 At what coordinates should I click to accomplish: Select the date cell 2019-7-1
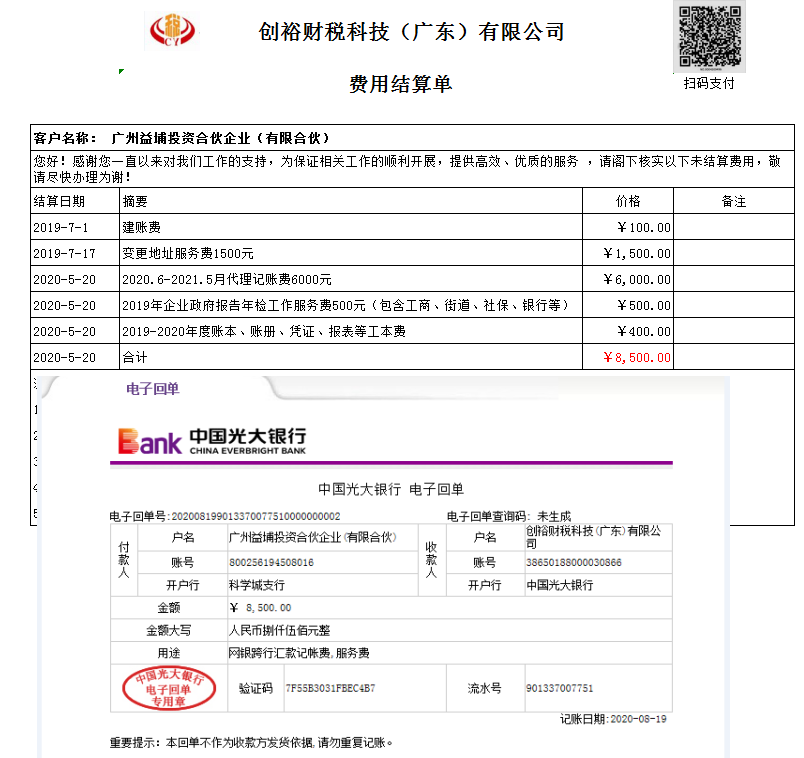pyautogui.click(x=75, y=227)
